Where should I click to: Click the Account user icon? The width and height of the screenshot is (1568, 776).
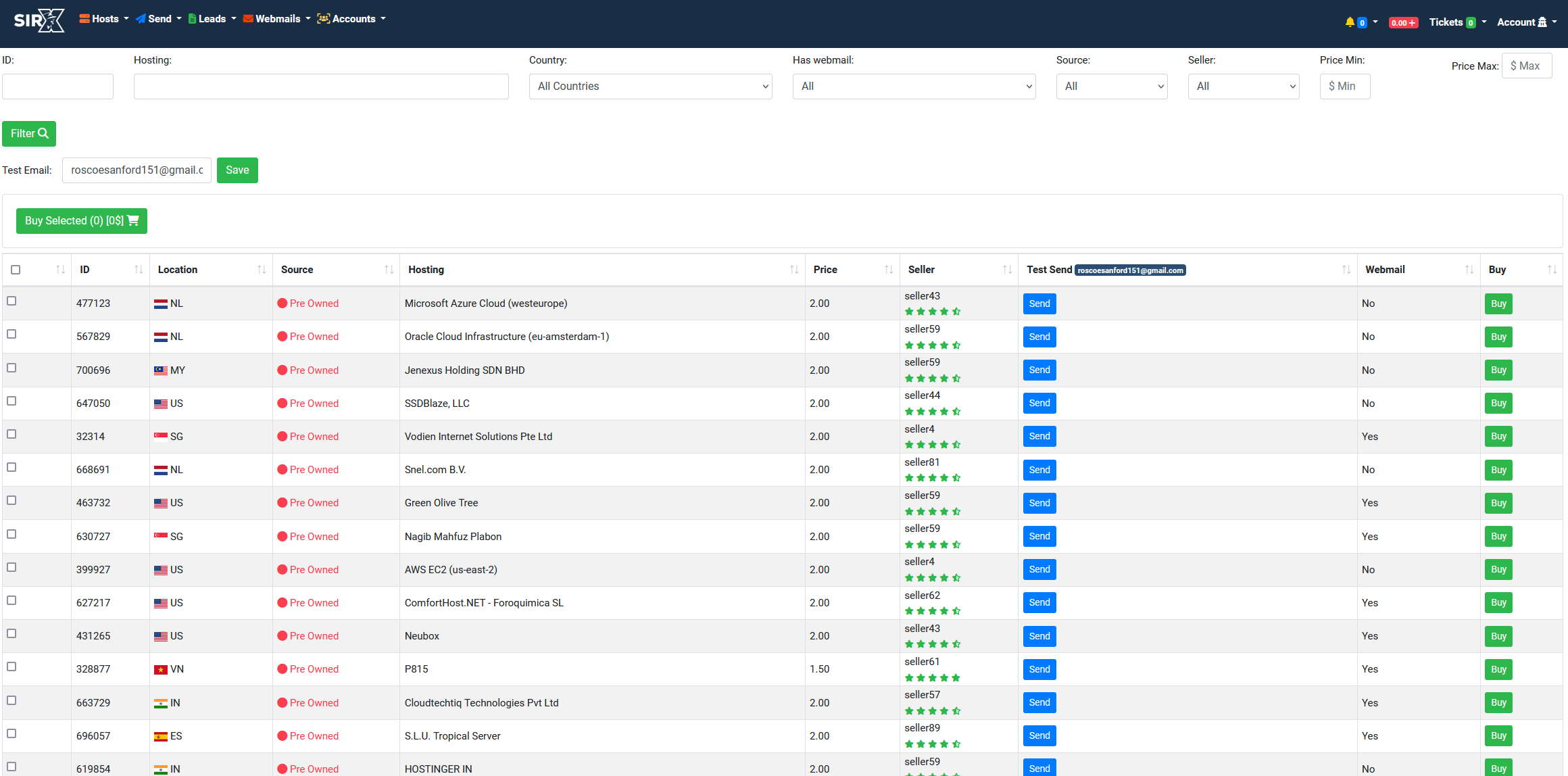click(1542, 22)
